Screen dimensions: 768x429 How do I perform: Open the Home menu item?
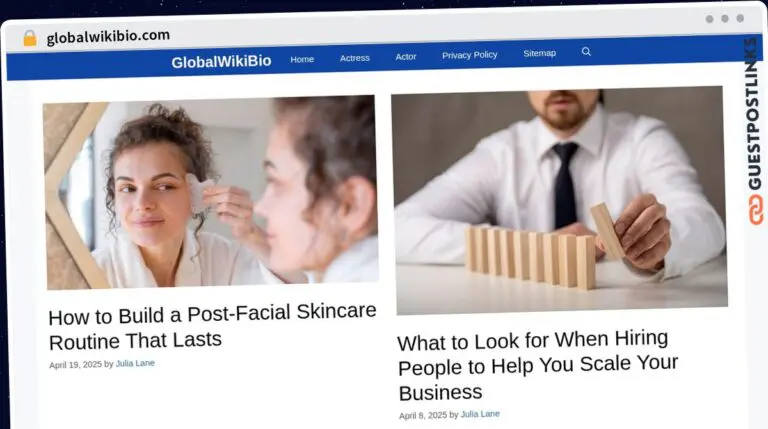click(302, 59)
